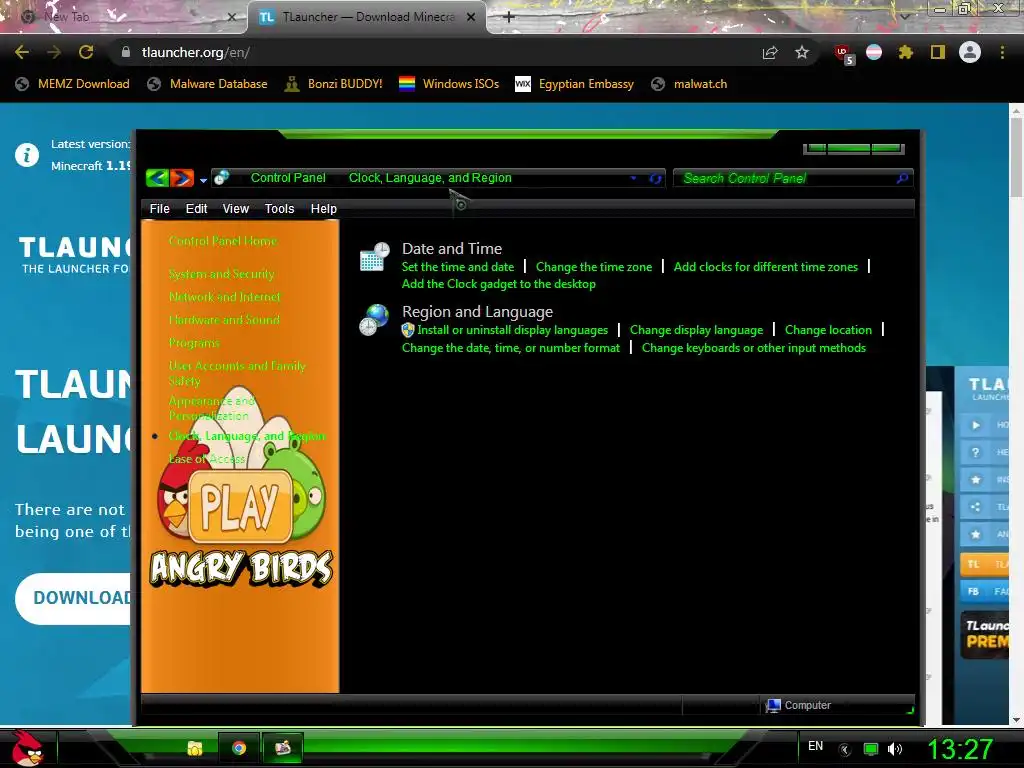1024x768 pixels.
Task: Open the Tools menu
Action: 279,208
